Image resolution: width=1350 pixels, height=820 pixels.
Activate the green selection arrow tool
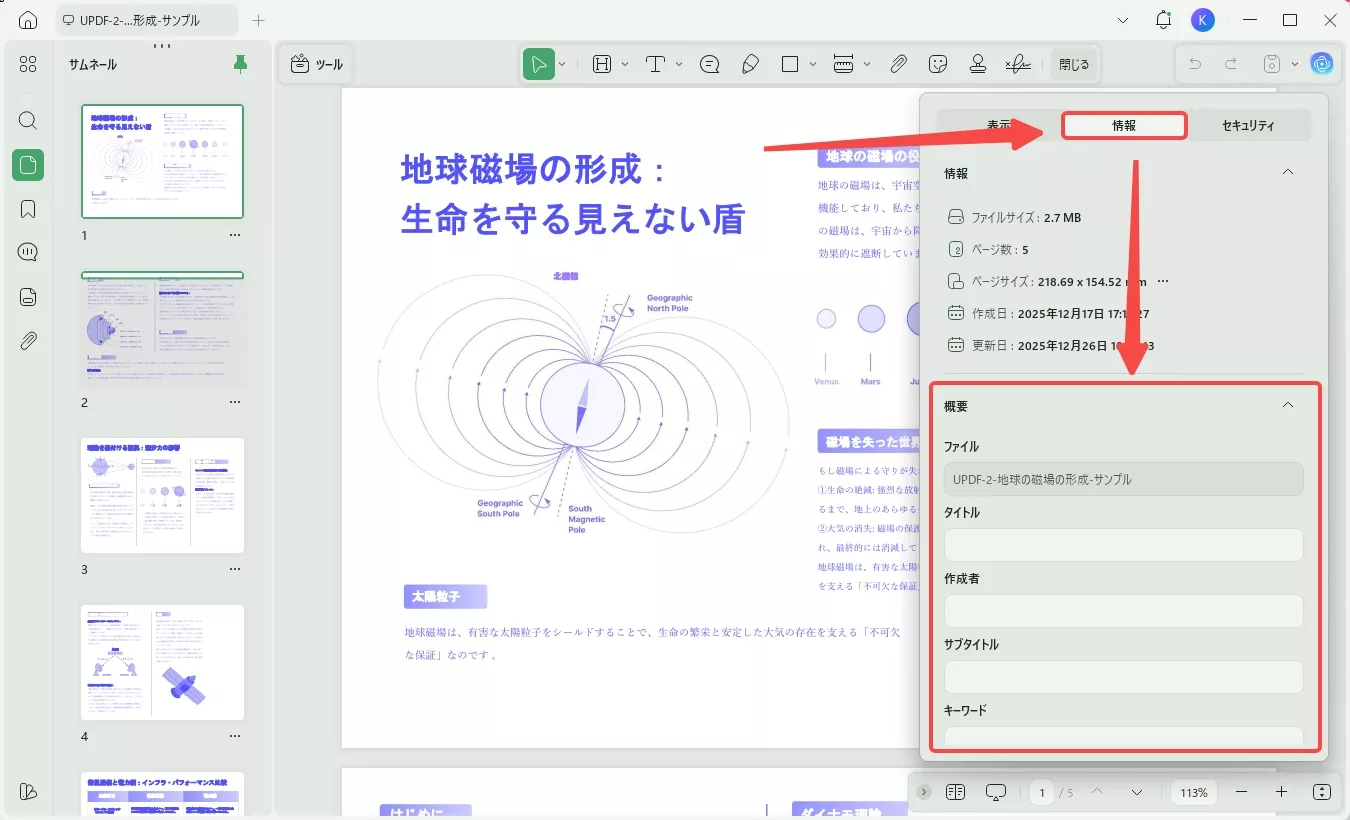coord(539,63)
